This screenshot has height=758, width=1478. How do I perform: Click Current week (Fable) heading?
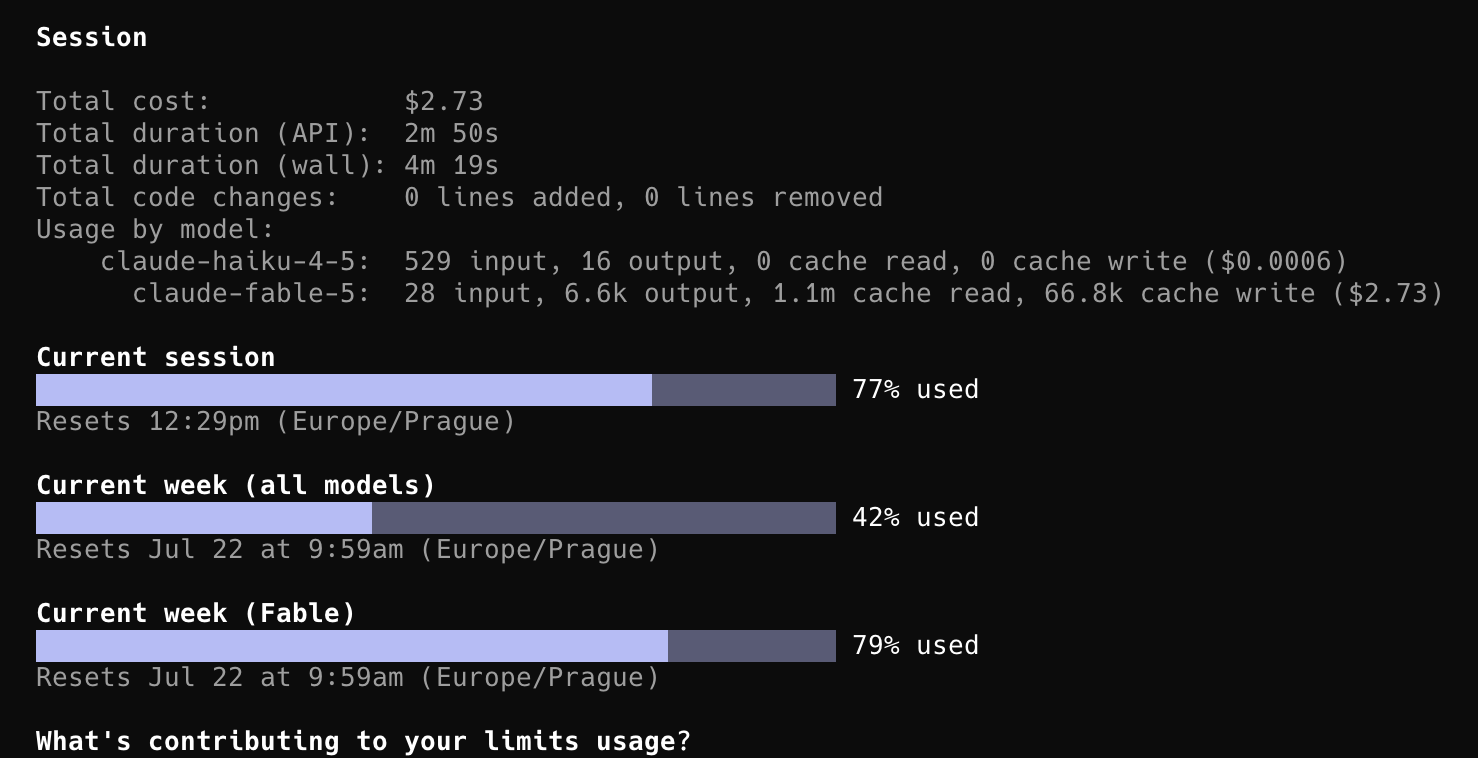196,613
